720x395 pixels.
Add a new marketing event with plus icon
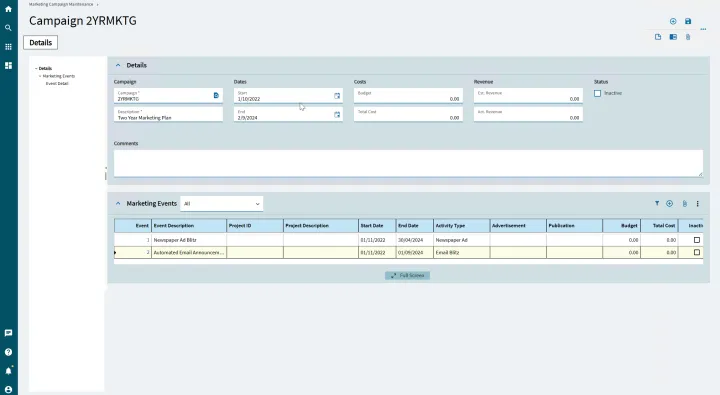(669, 203)
